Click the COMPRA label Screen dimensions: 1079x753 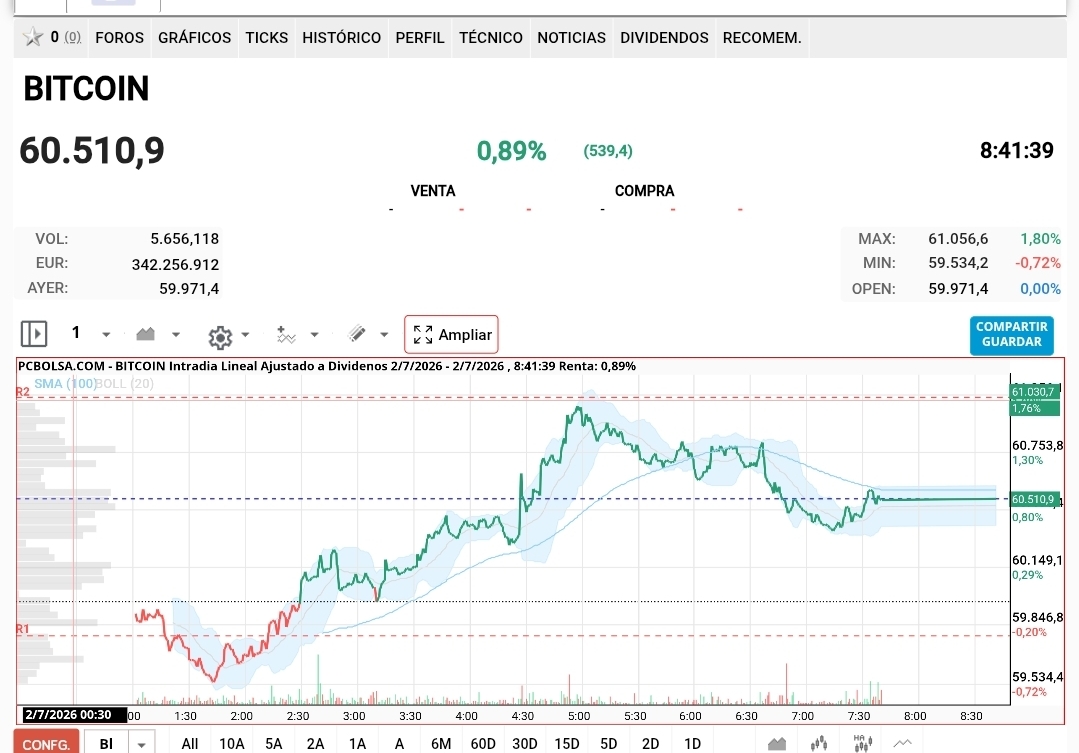point(644,191)
